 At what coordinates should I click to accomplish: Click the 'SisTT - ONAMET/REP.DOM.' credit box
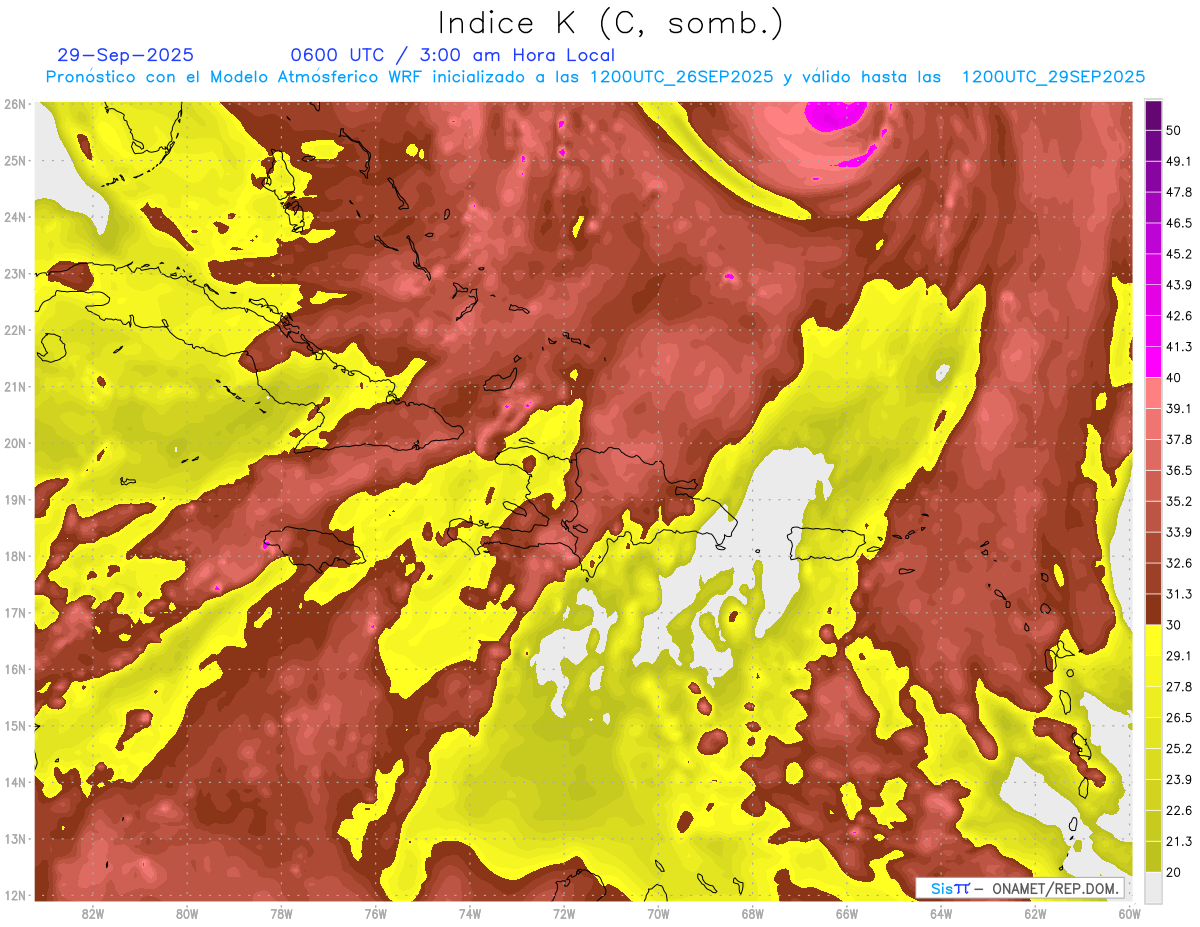(x=1021, y=888)
